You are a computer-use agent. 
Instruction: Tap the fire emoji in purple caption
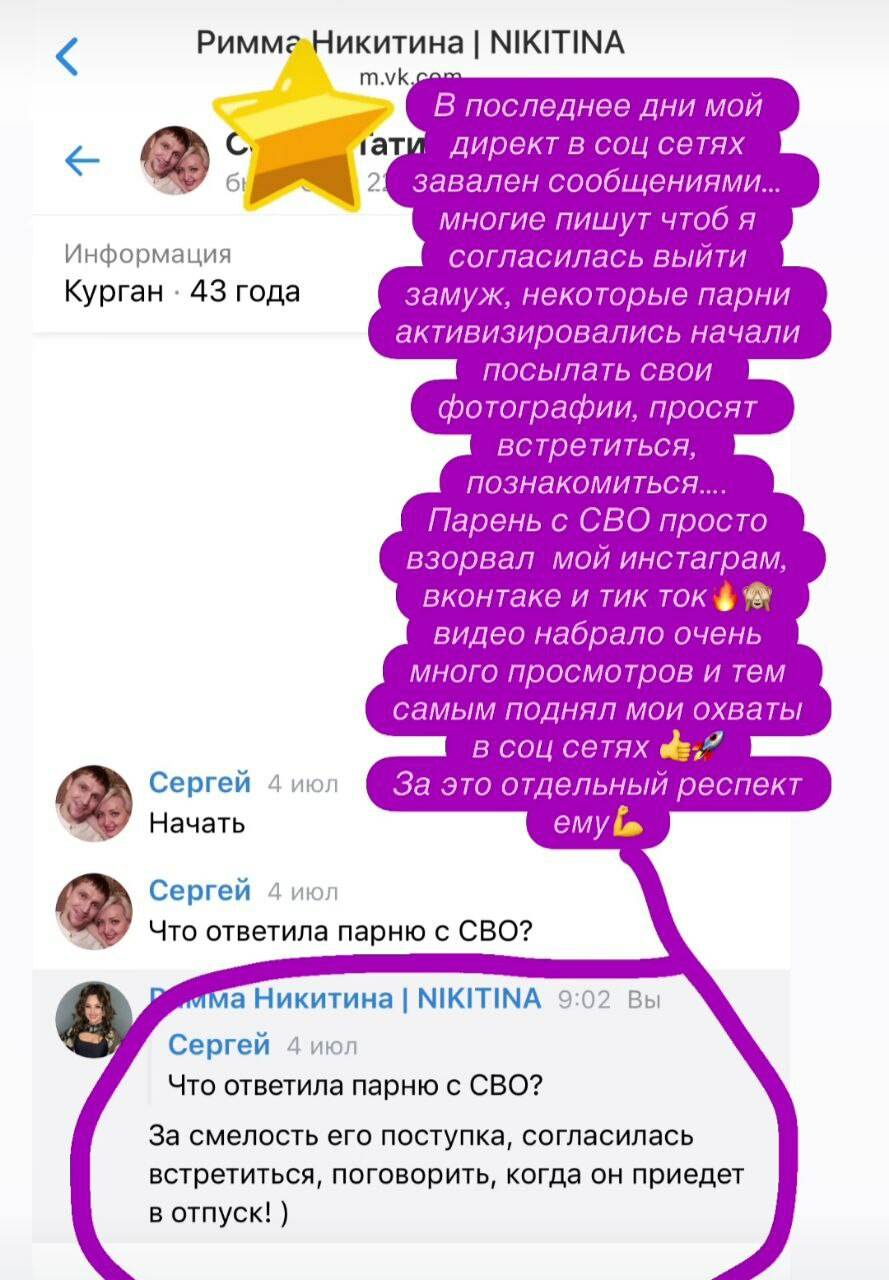723,596
